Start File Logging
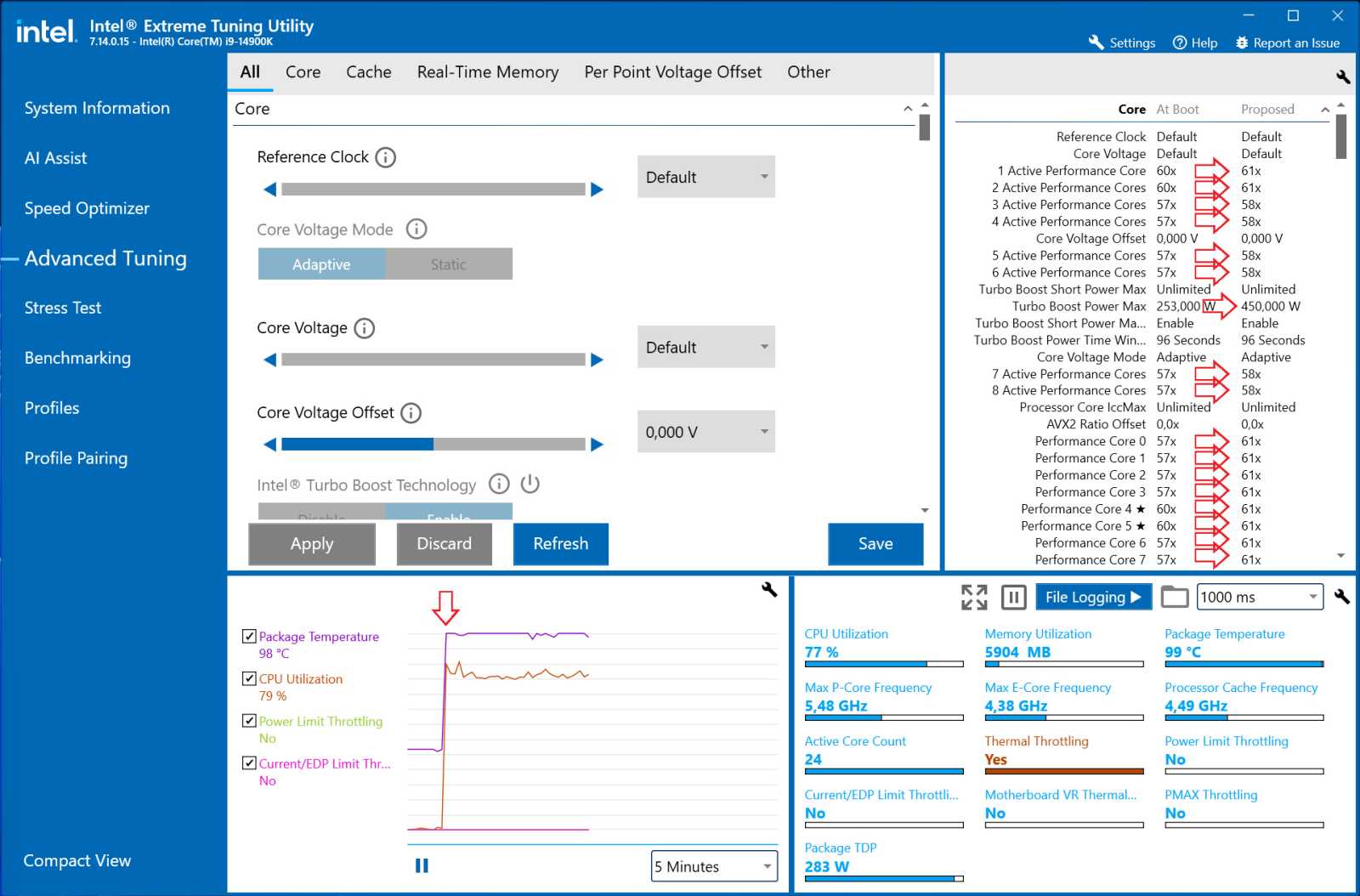The image size is (1360, 896). [x=1093, y=597]
